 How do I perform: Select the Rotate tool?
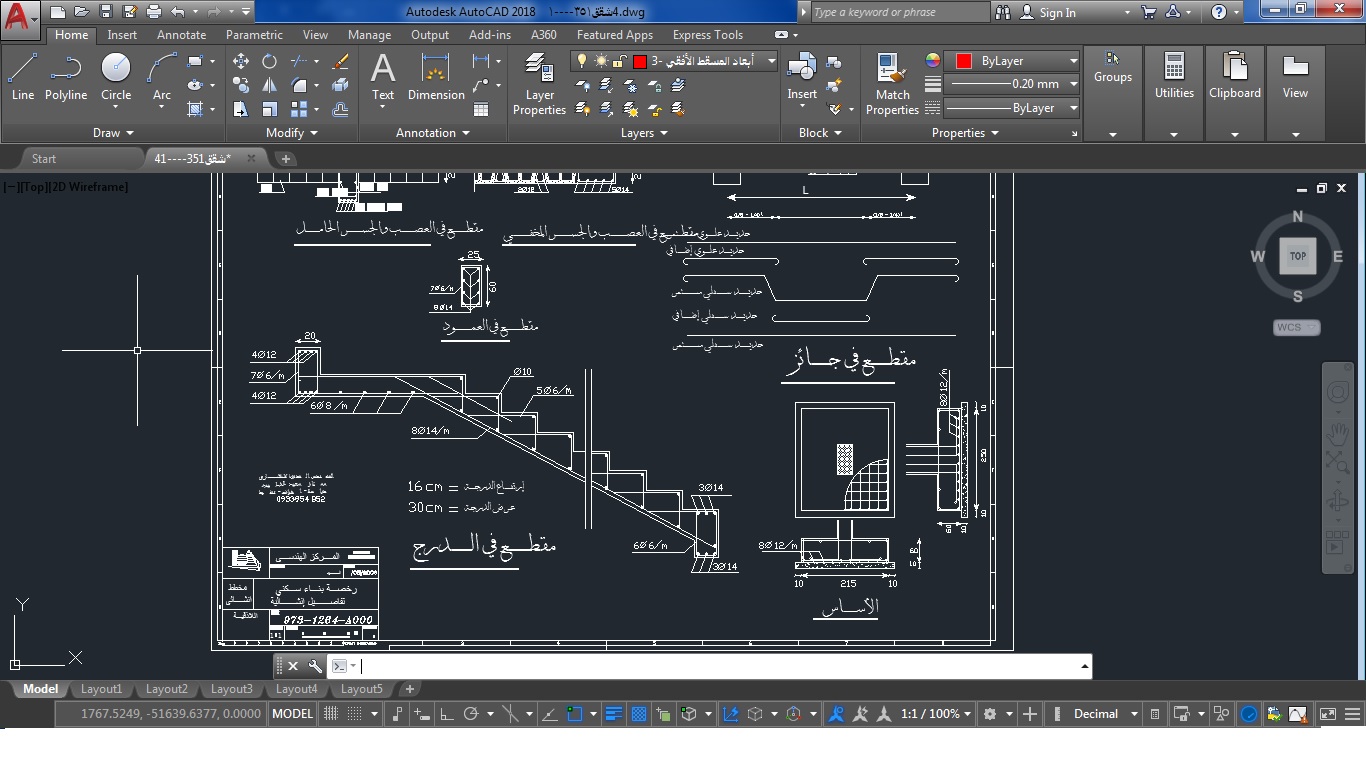(x=270, y=61)
